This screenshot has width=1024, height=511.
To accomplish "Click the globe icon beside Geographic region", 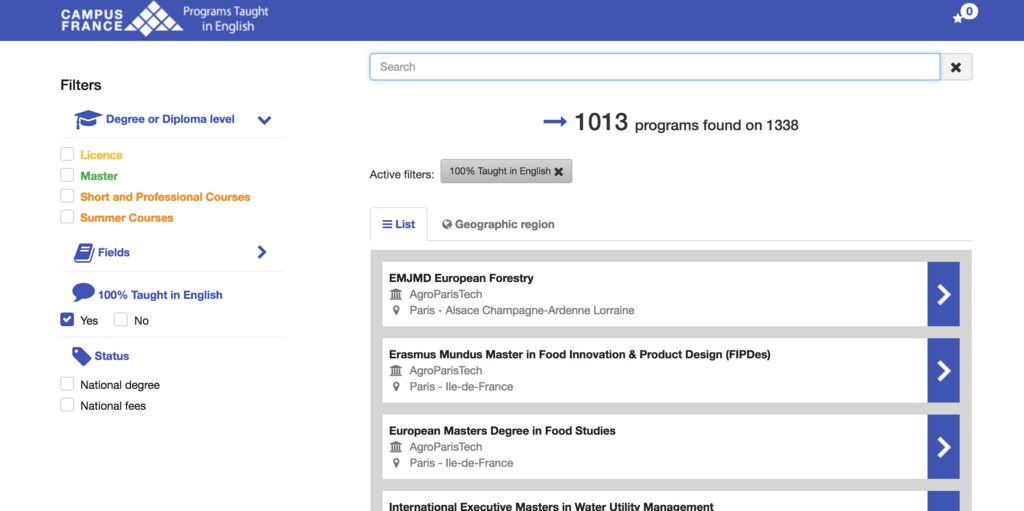I will 447,224.
